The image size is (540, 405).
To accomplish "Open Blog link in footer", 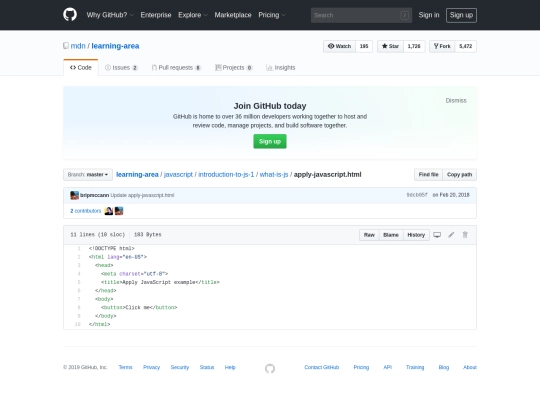I will coord(444,367).
